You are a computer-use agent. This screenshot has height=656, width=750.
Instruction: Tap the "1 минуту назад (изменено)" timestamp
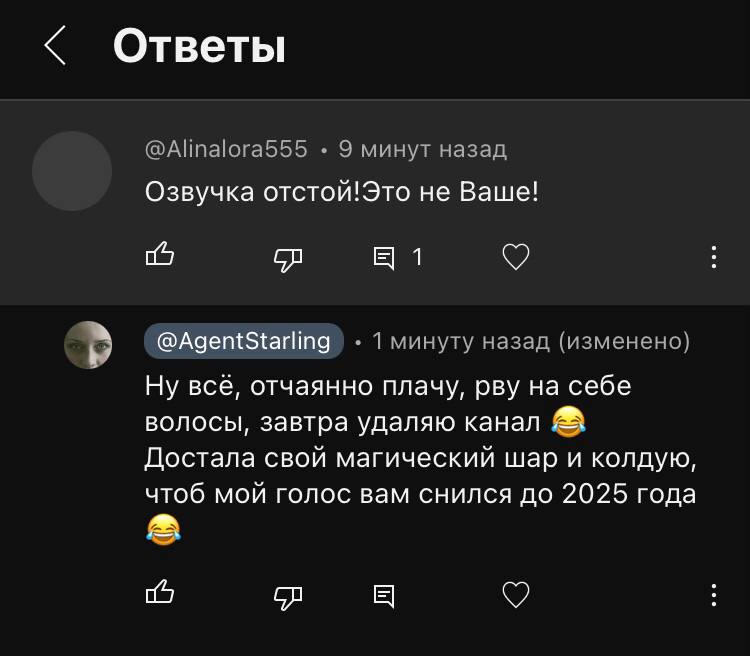[x=530, y=341]
